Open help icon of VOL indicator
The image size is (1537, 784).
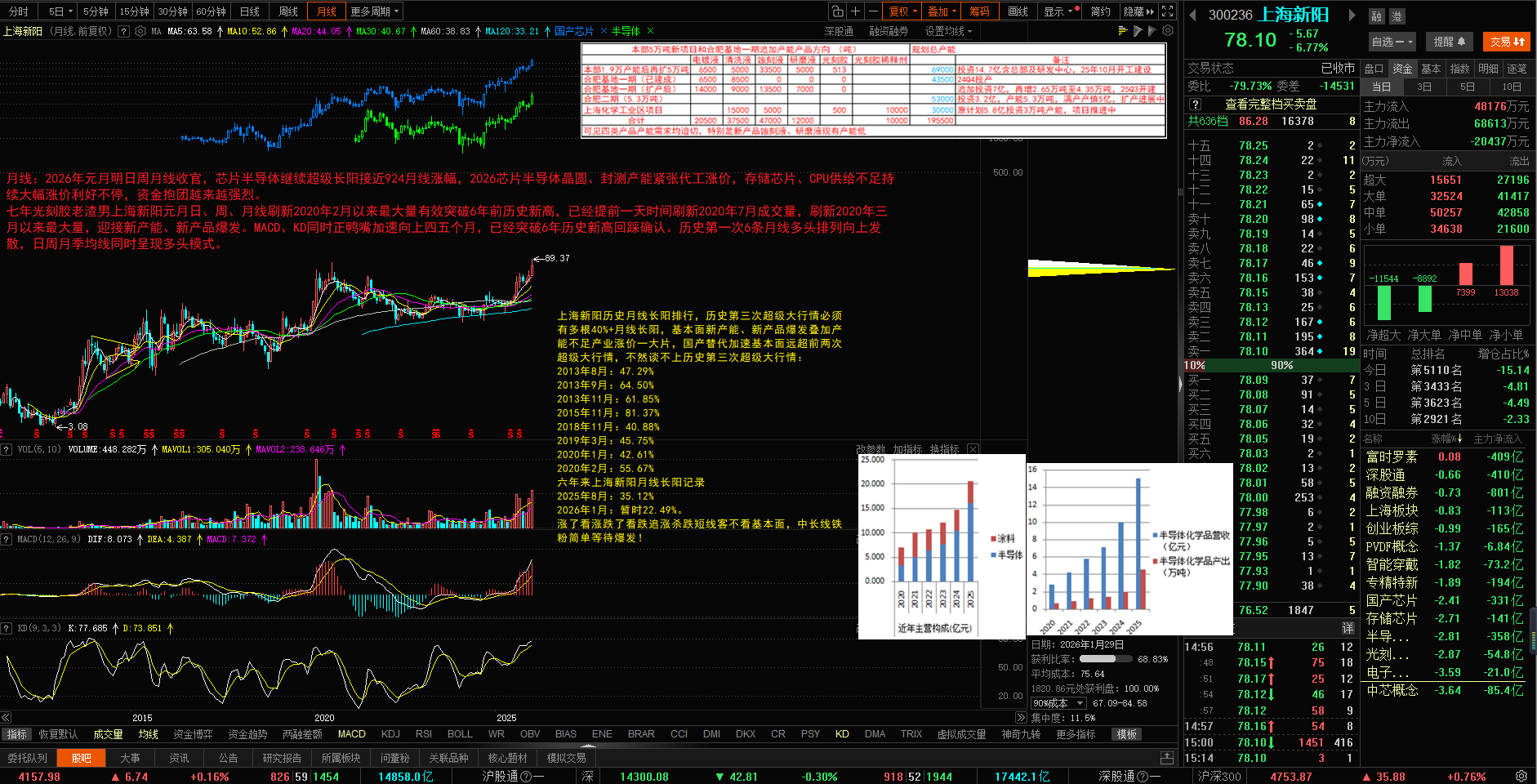click(x=7, y=449)
